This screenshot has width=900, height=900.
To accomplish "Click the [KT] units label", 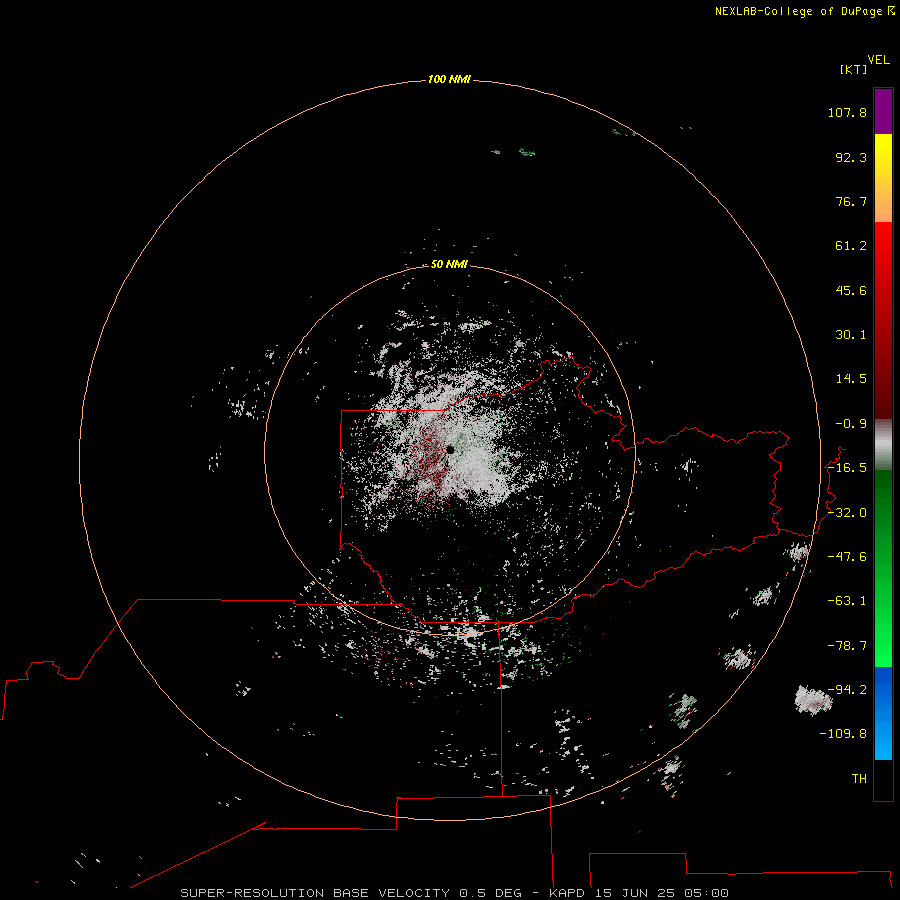I will (x=853, y=69).
